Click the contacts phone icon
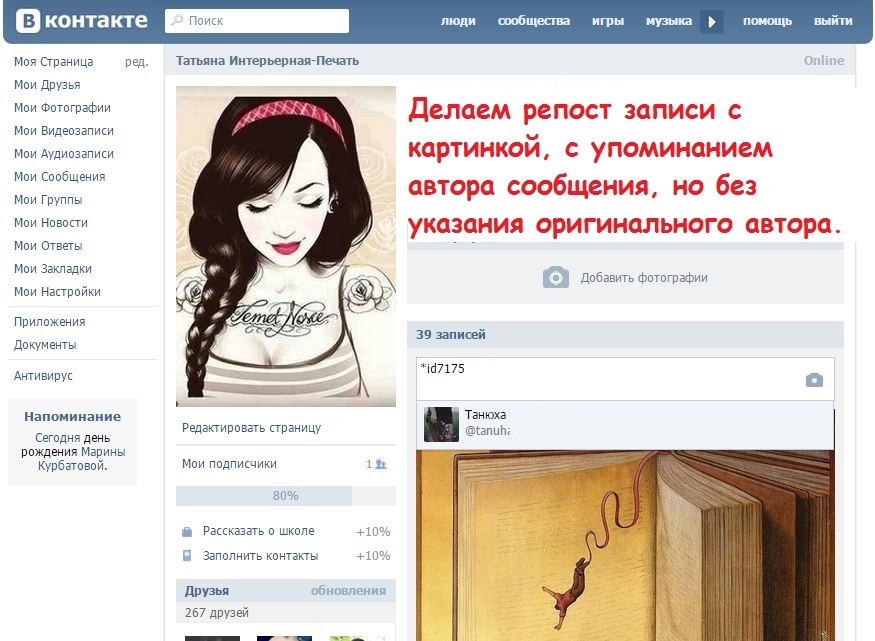The image size is (875, 641). tap(187, 556)
